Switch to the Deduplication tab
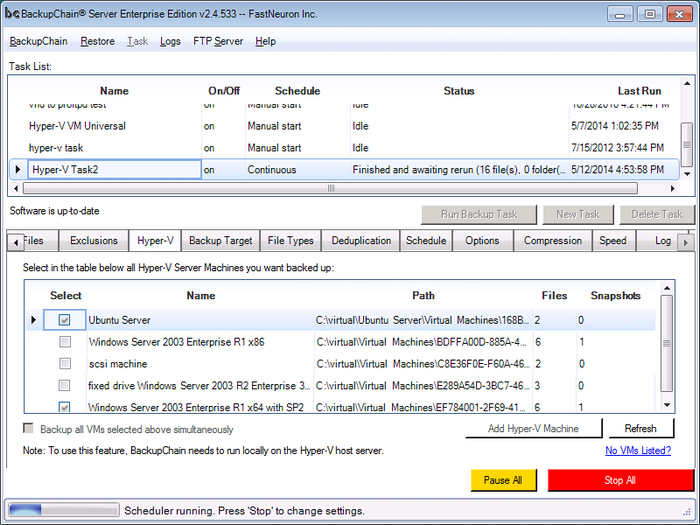This screenshot has width=700, height=525. 361,241
